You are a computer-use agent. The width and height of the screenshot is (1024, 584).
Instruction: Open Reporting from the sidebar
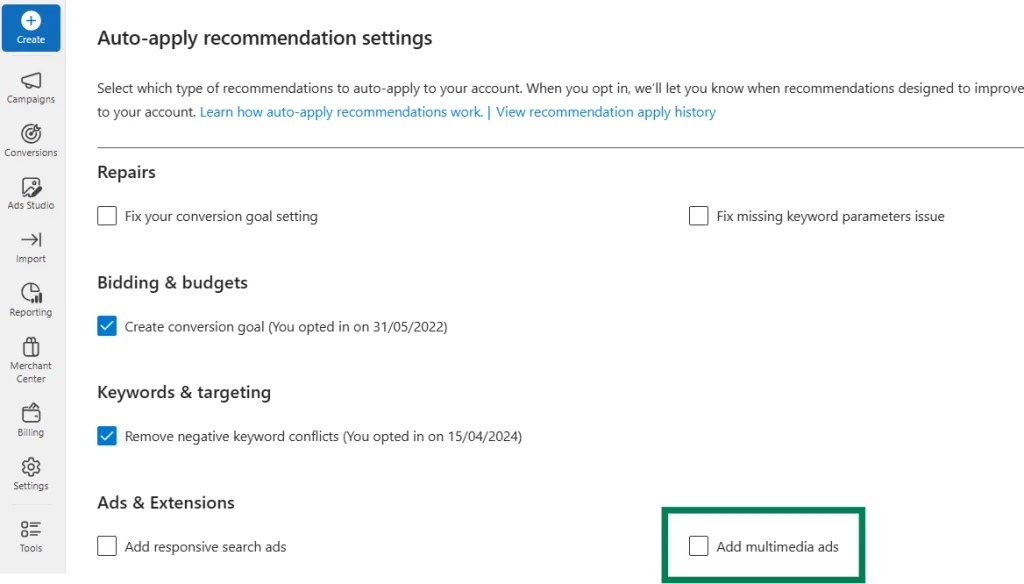click(x=31, y=300)
